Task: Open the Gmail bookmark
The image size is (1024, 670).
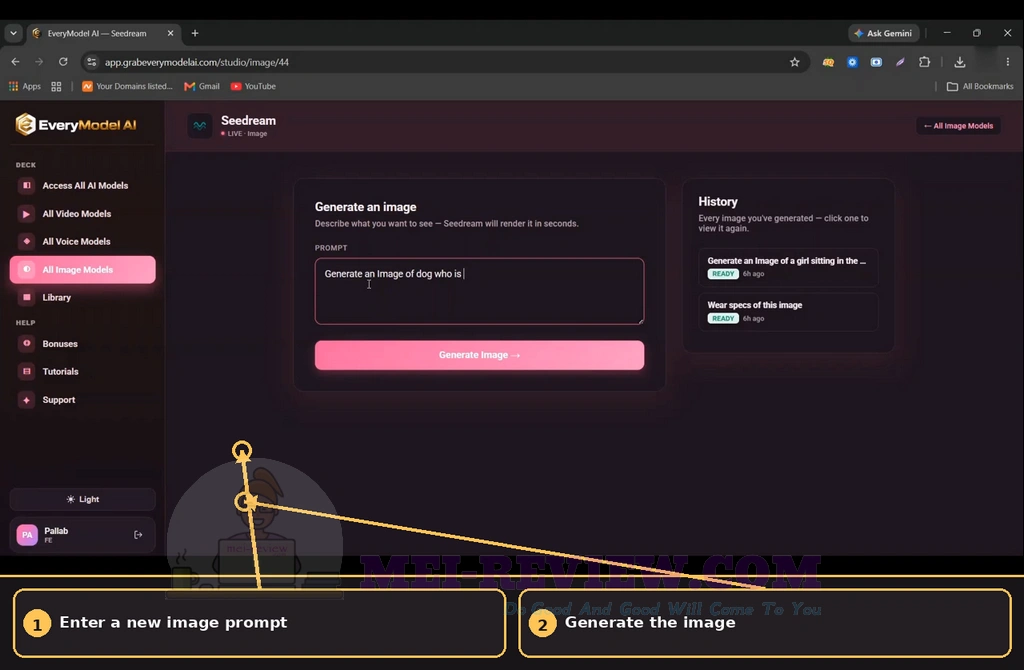Action: (x=202, y=86)
